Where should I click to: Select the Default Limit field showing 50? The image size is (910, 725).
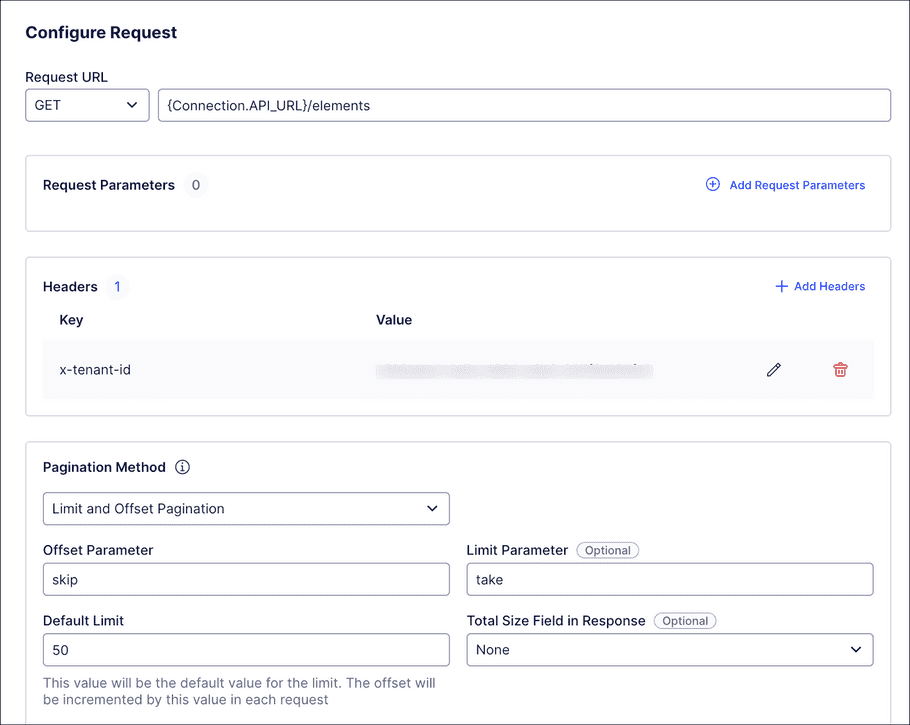(246, 650)
